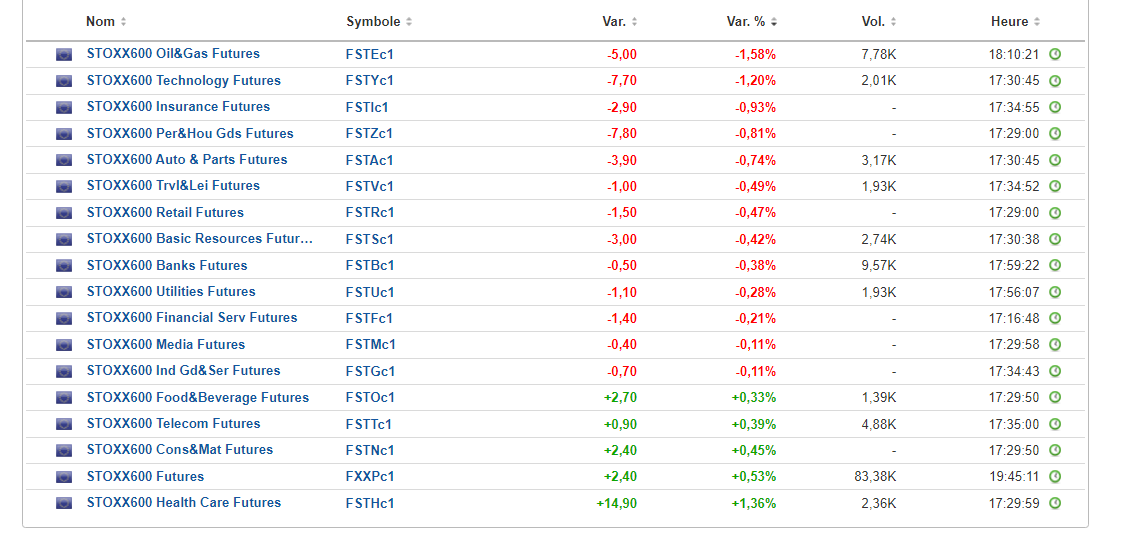Click the flag icon beside Telecom Futures
The width and height of the screenshot is (1134, 547).
(64, 424)
